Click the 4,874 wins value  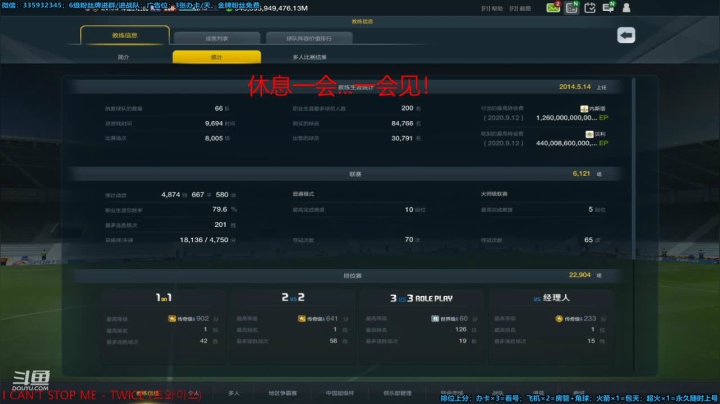(170, 195)
